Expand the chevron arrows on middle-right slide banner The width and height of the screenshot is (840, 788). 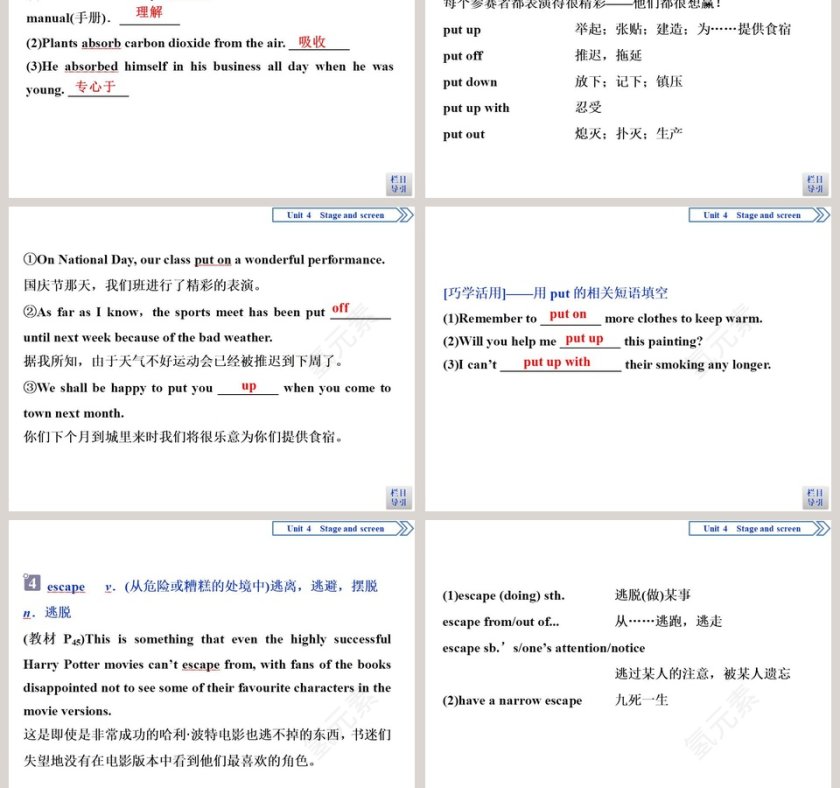(822, 215)
